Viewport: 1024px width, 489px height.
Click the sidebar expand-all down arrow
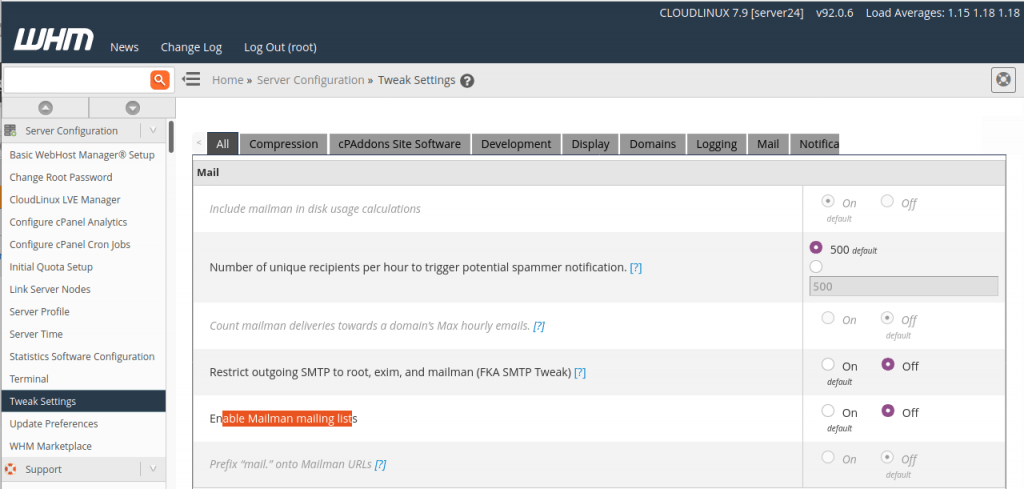point(133,108)
